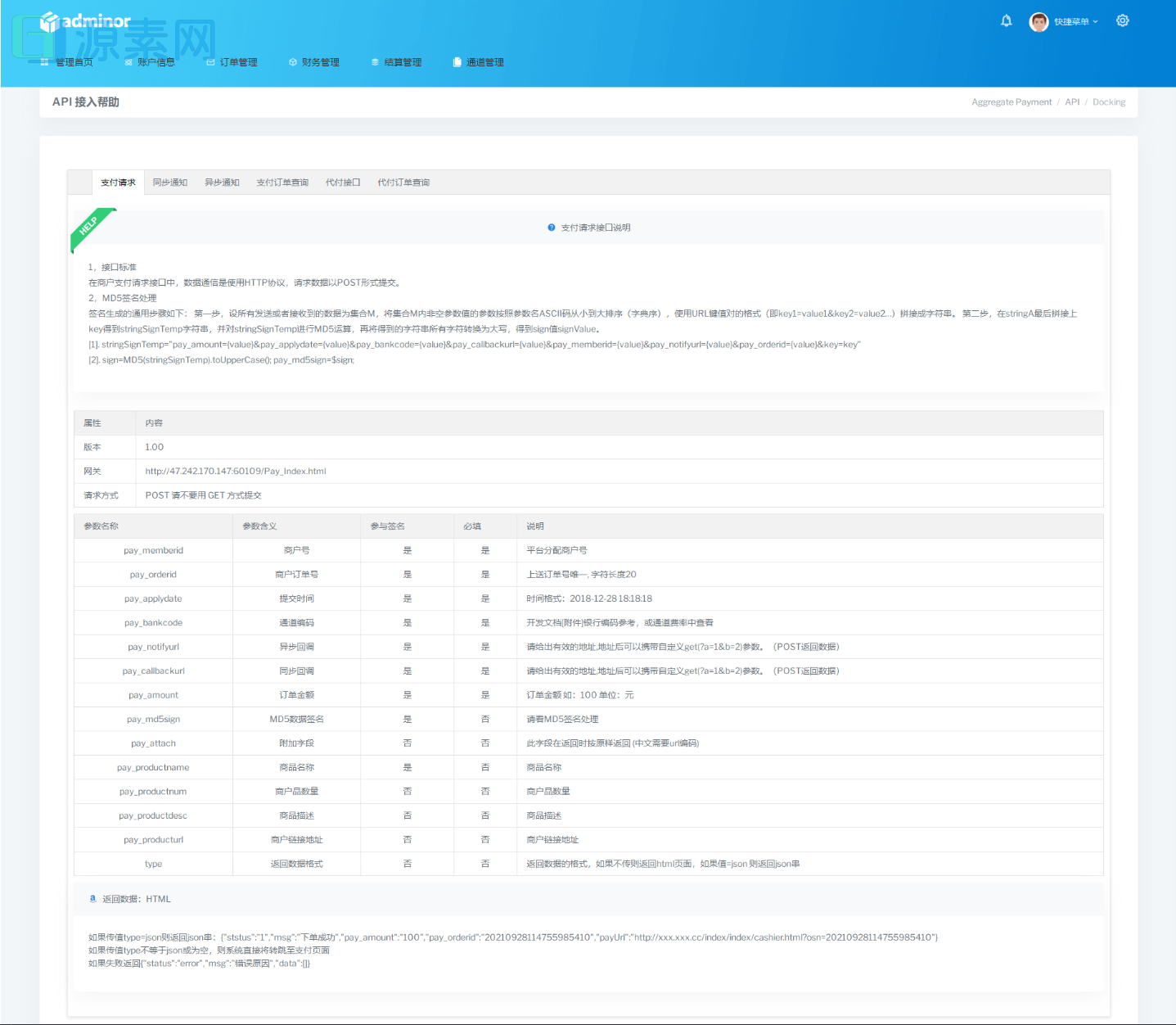Click the Aggregate Payment breadcrumb link
The height and width of the screenshot is (1025, 1176).
tap(1012, 102)
